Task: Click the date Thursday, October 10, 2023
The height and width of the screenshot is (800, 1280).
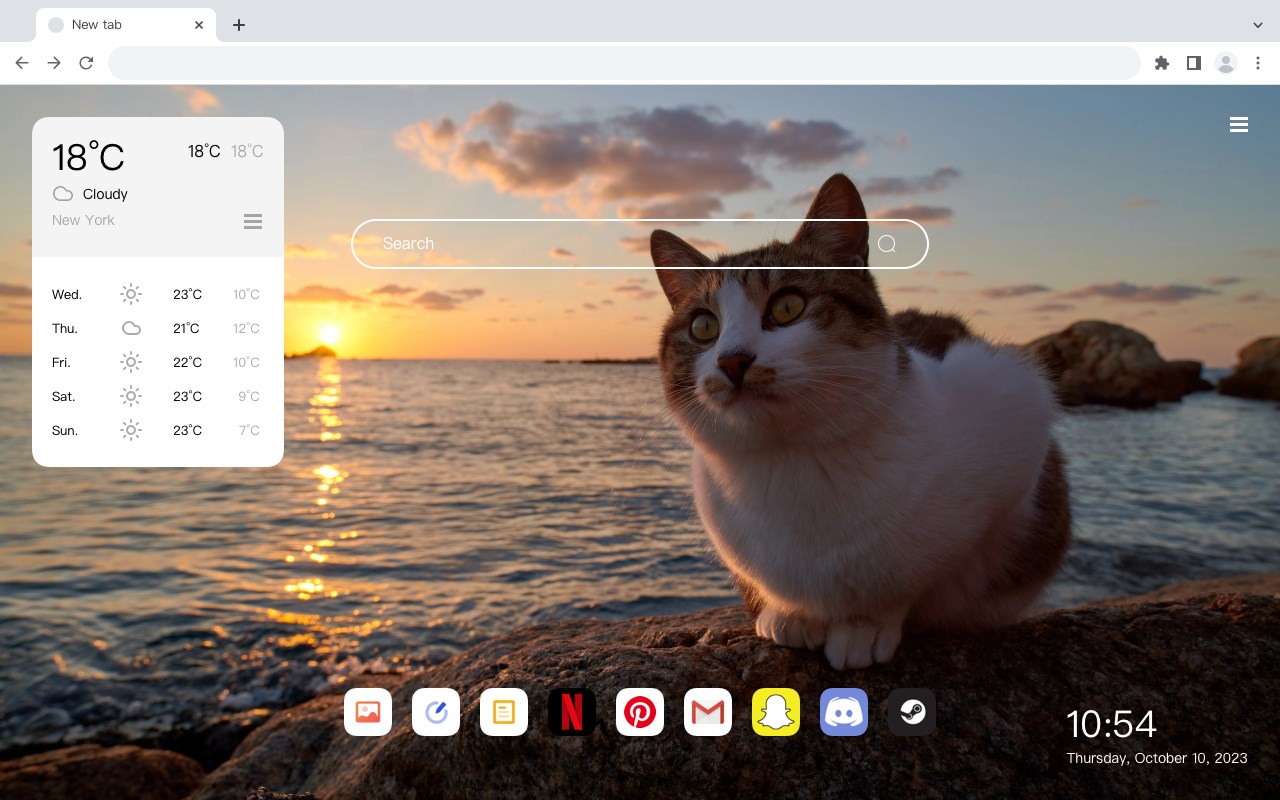Action: point(1157,758)
